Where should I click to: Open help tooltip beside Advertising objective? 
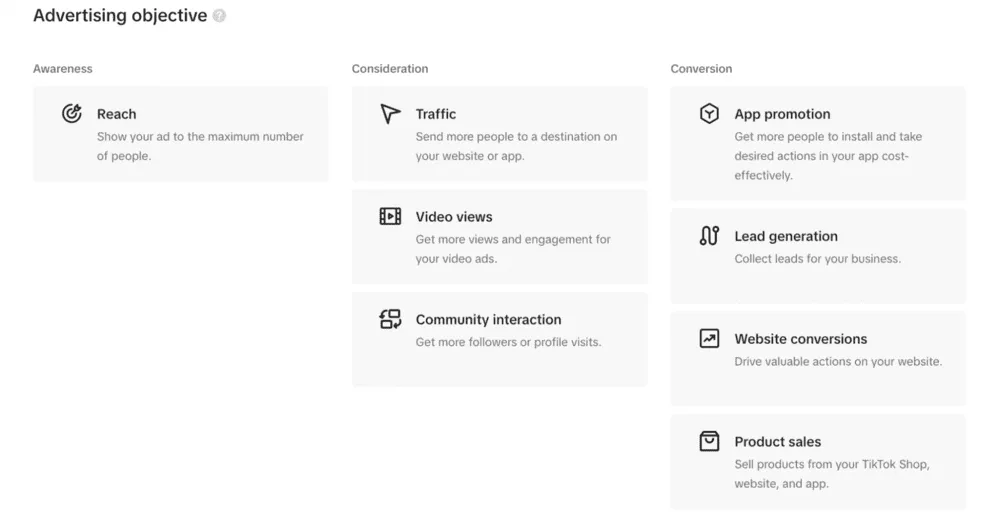(219, 16)
